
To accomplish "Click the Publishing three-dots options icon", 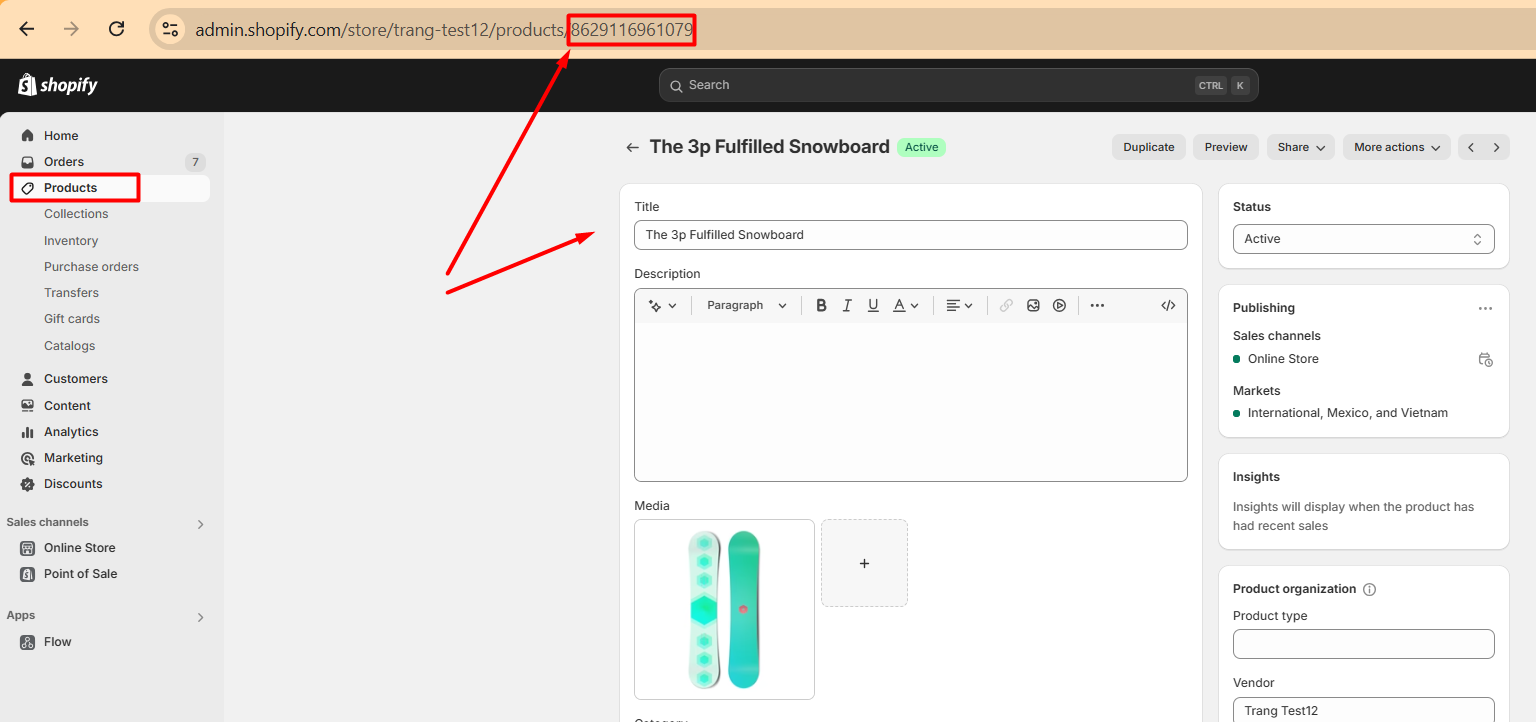I will point(1485,309).
